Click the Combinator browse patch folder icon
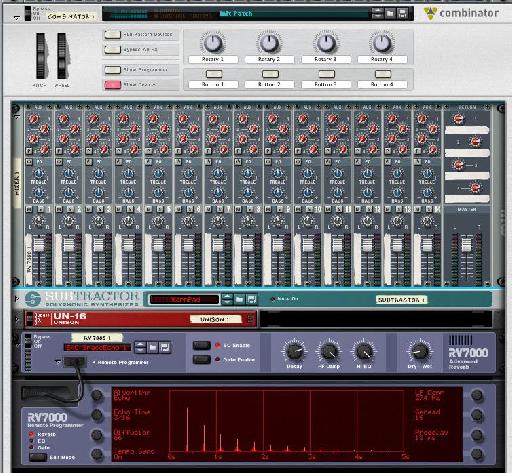 [390, 13]
